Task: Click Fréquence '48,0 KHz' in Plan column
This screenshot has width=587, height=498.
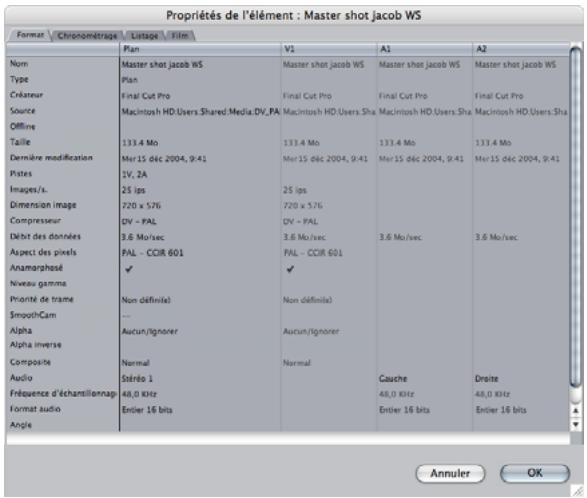Action: (139, 394)
